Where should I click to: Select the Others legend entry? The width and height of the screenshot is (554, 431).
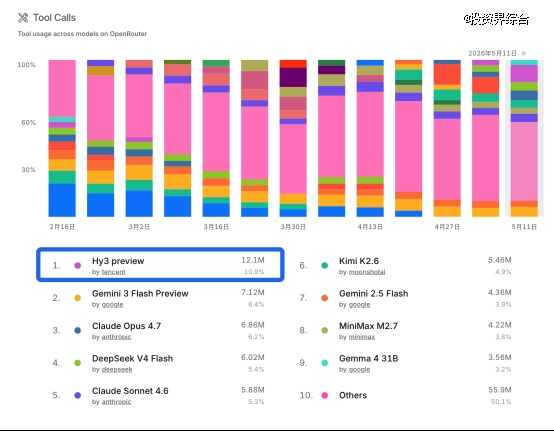pyautogui.click(x=353, y=395)
